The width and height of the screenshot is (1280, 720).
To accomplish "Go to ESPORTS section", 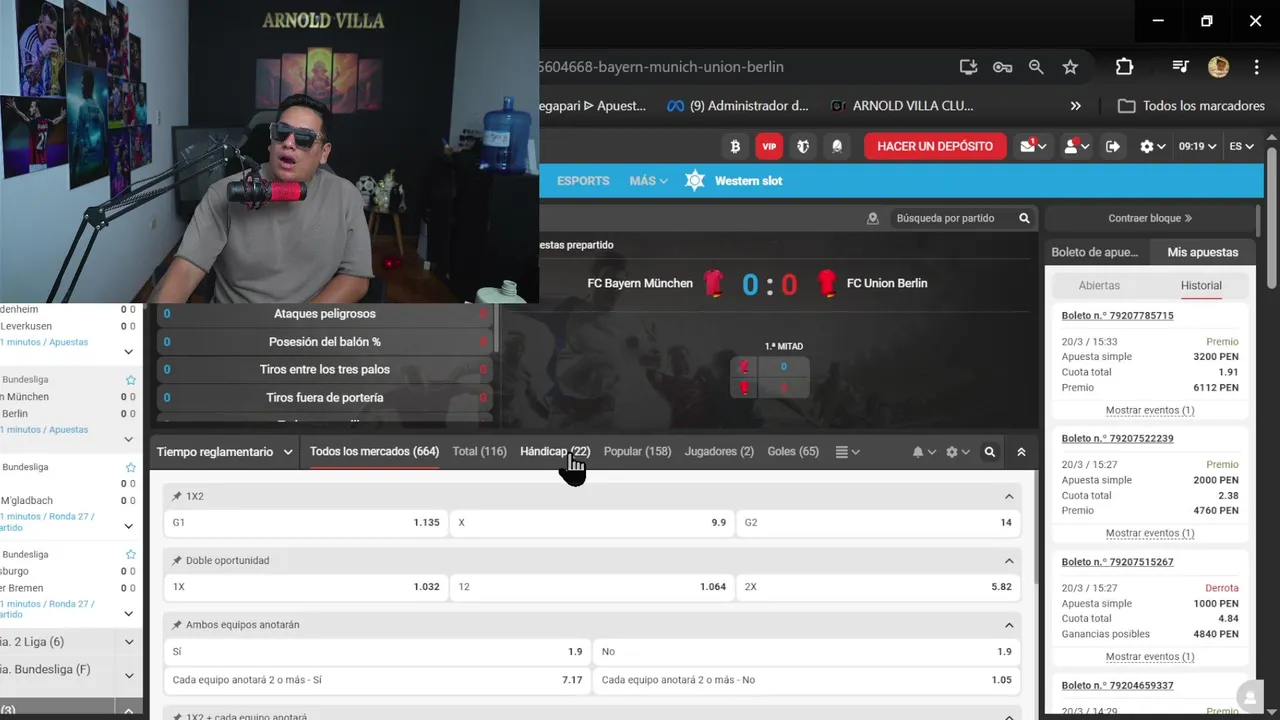I will click(583, 181).
